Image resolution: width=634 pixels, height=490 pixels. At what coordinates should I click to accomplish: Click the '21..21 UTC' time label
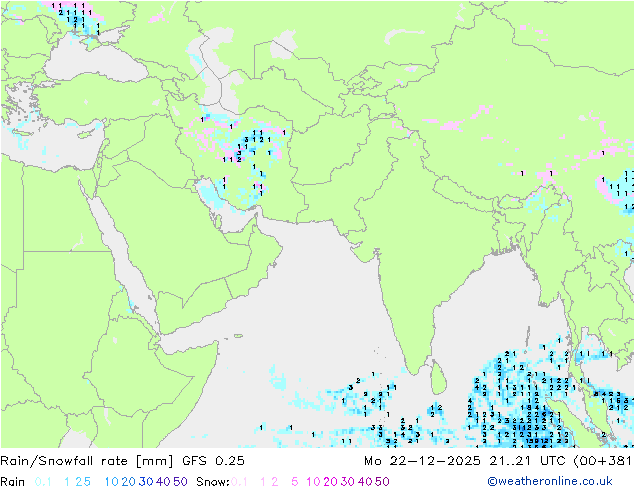coord(527,461)
